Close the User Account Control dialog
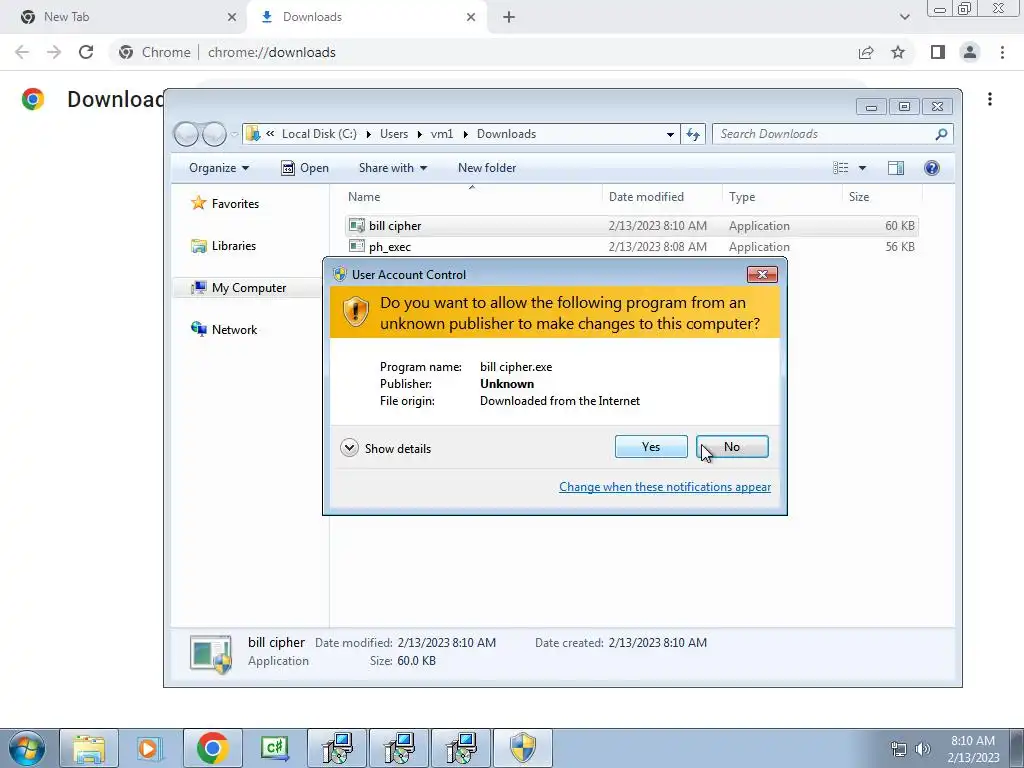The image size is (1024, 768). (762, 274)
